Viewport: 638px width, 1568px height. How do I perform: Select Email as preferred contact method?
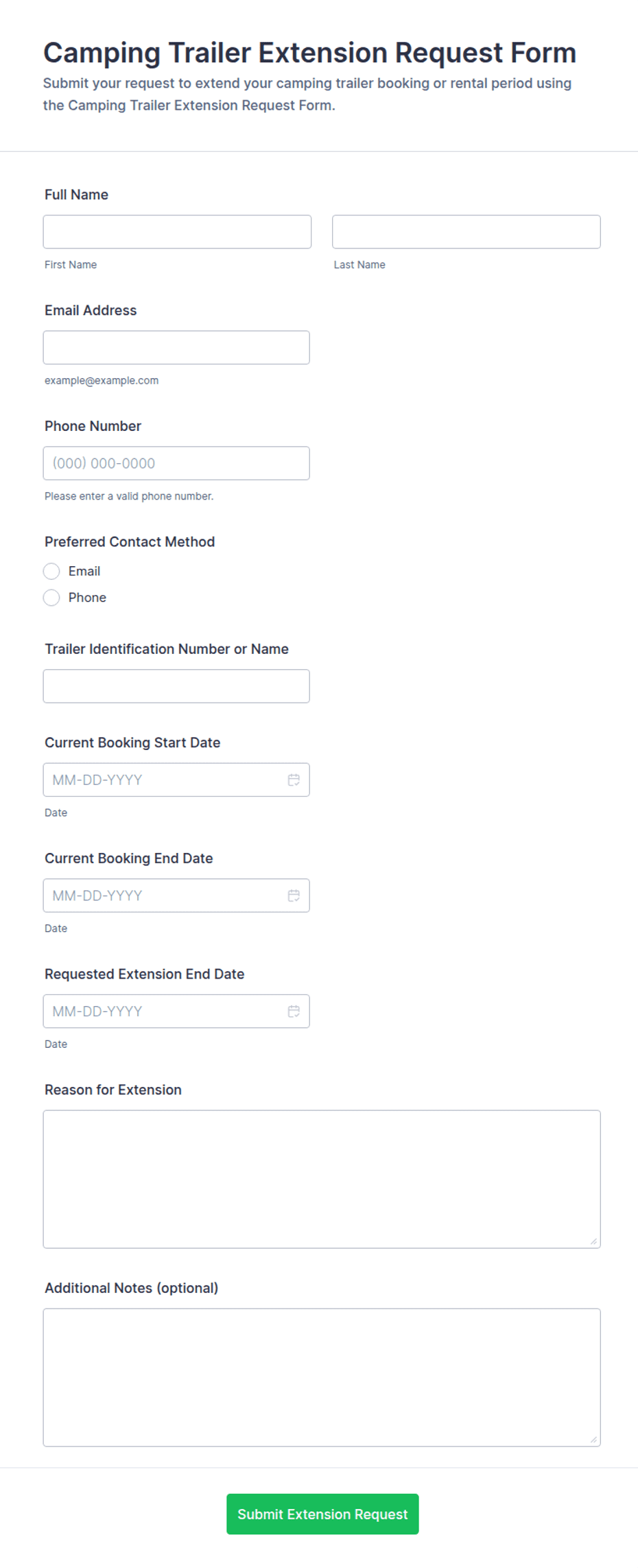[51, 572]
